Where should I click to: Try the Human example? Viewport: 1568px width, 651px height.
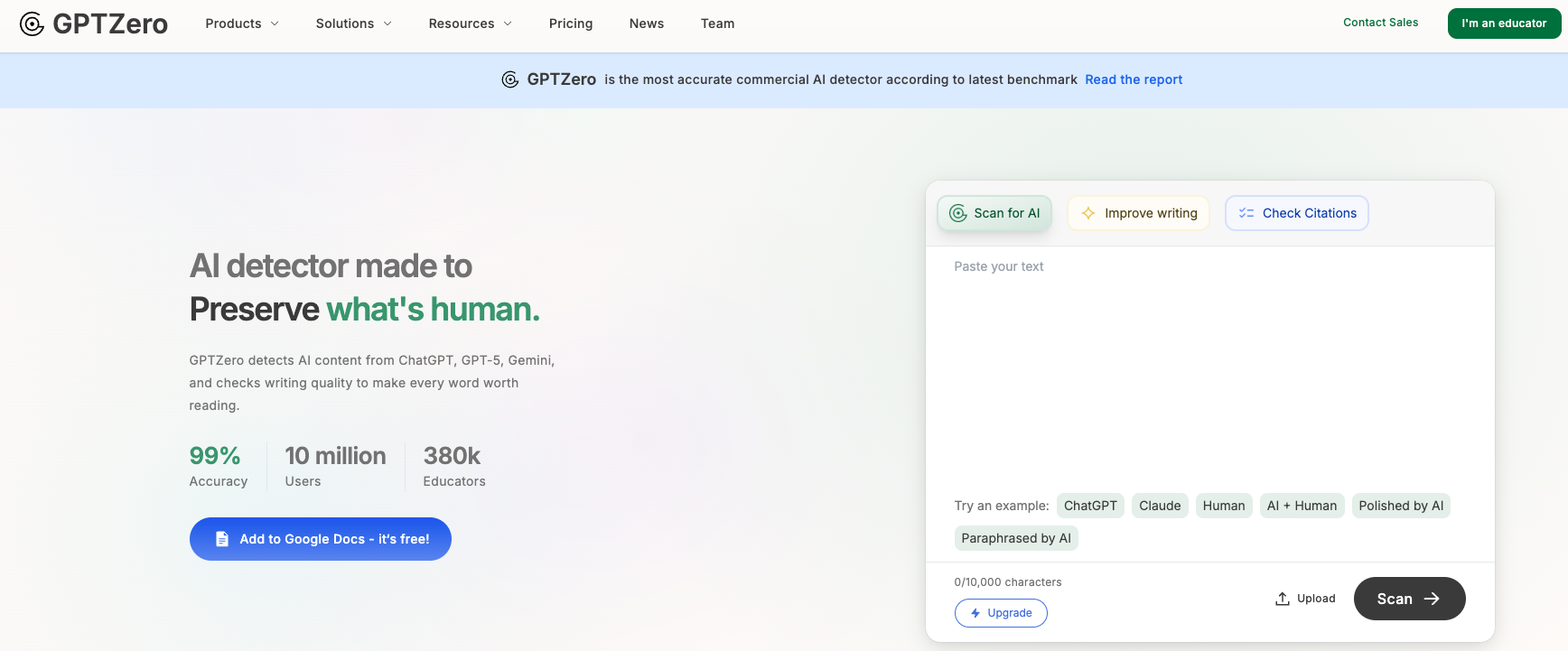(x=1224, y=506)
